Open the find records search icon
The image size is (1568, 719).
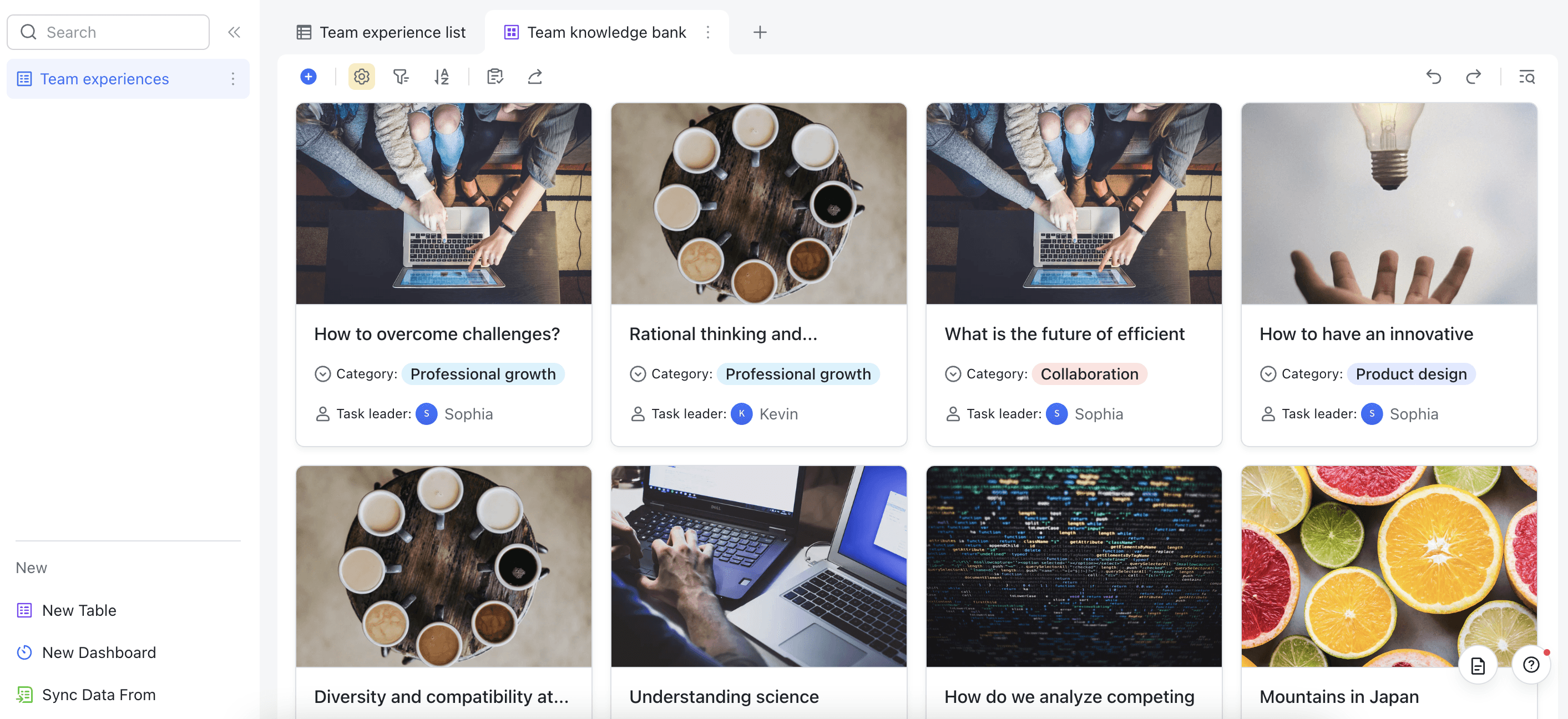[1526, 77]
